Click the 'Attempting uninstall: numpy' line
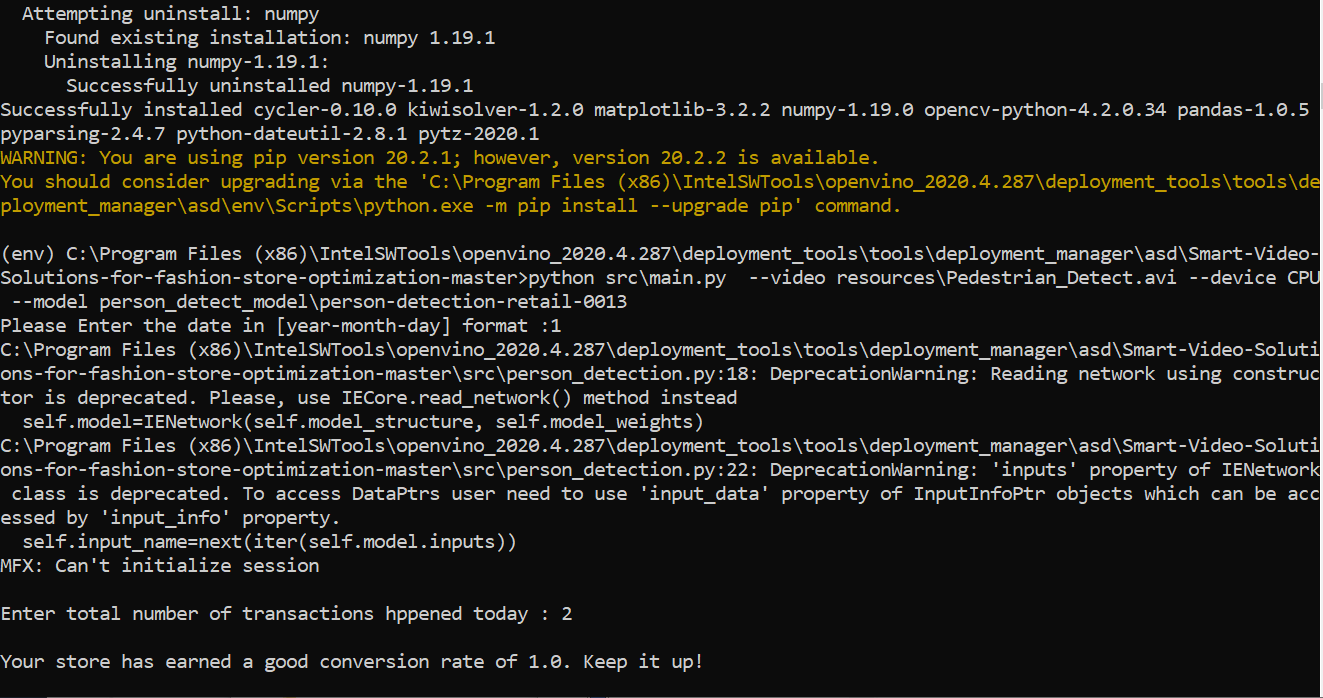Viewport: 1323px width, 698px height. point(170,13)
